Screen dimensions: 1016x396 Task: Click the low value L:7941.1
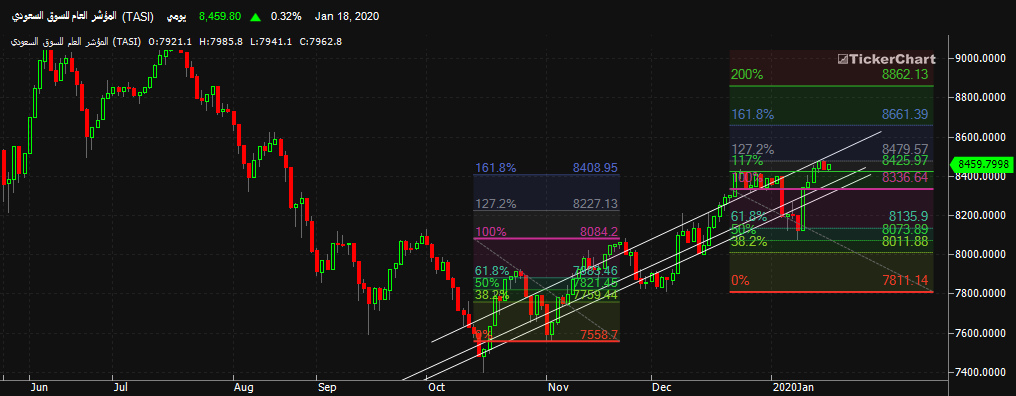[x=271, y=41]
